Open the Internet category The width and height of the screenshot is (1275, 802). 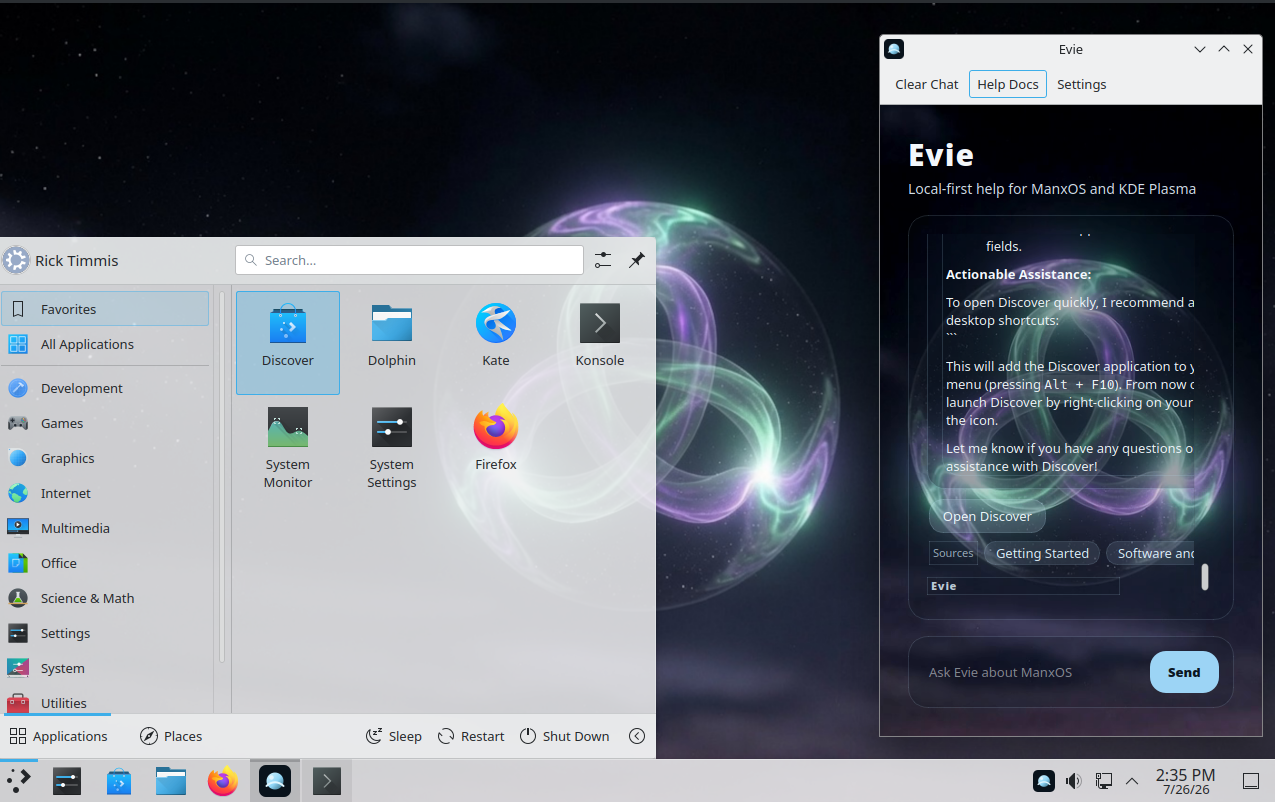pyautogui.click(x=105, y=493)
